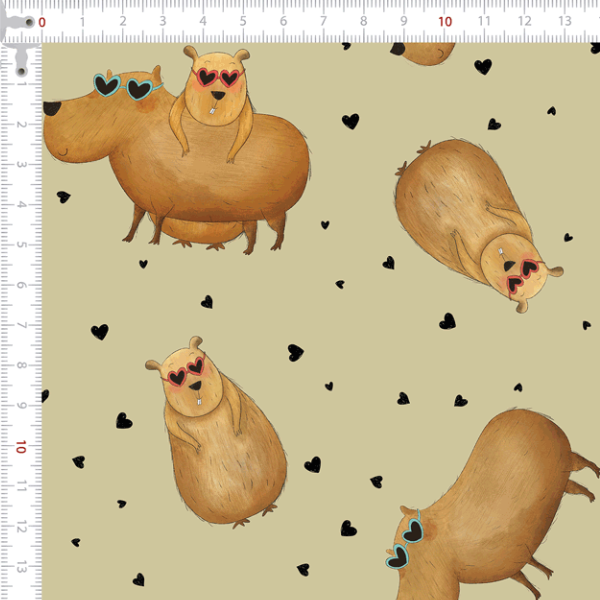The width and height of the screenshot is (600, 600).
Task: Click the red heart sunglasses on the standing capybara
Action: tap(189, 372)
